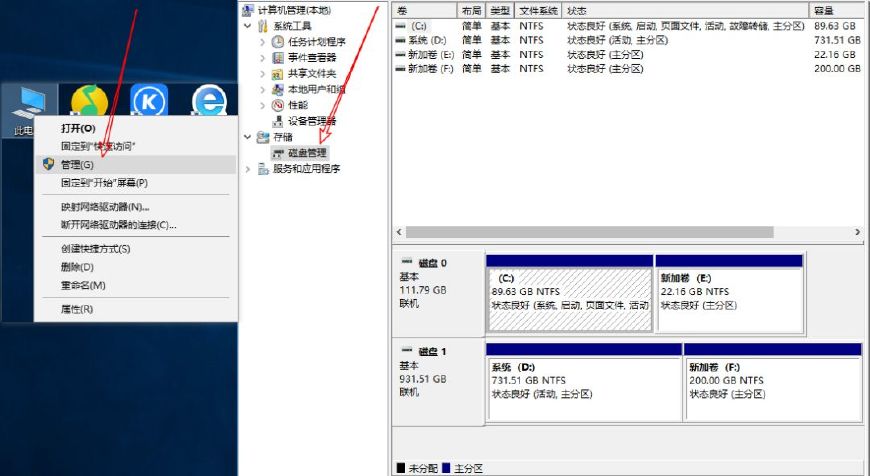Click the 磁盘 1 disk icon
Image resolution: width=870 pixels, height=476 pixels.
coord(407,350)
